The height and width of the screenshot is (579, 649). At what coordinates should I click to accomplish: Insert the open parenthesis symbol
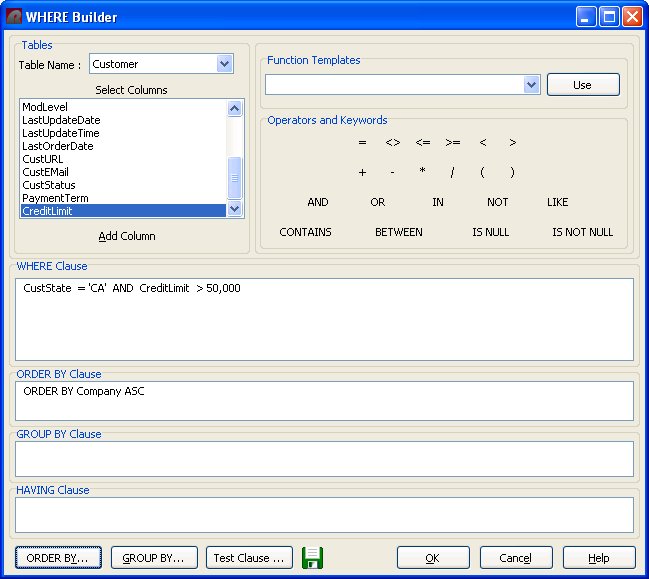coord(482,173)
